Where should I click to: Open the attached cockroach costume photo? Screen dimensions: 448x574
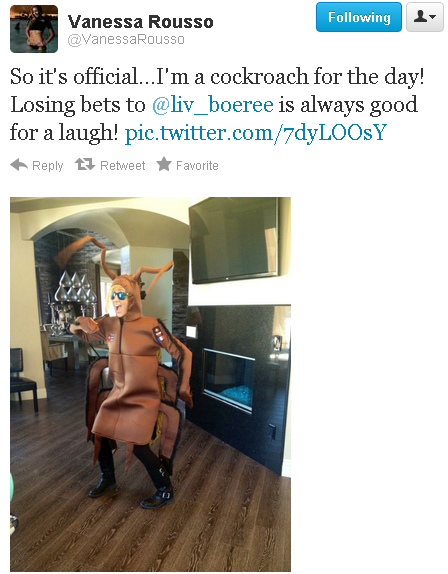point(150,384)
